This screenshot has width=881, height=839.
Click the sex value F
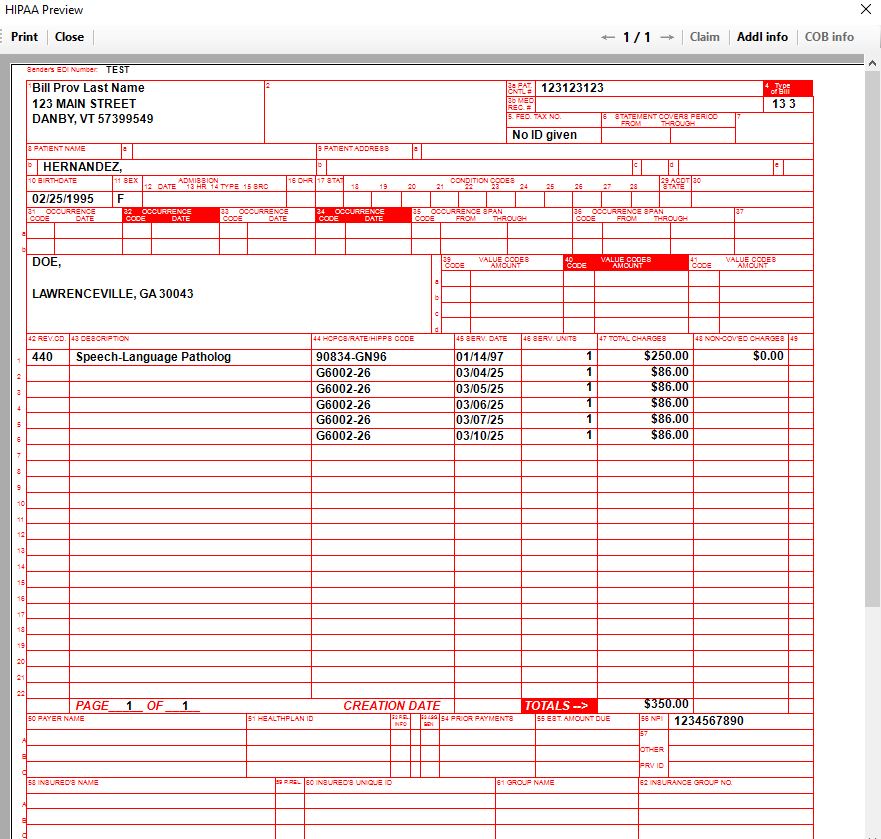pyautogui.click(x=120, y=199)
